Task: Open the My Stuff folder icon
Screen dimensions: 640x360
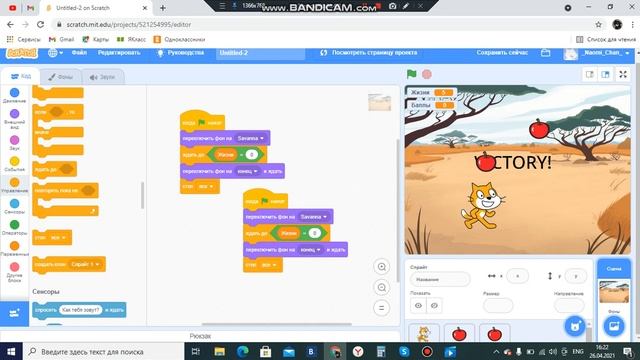Action: (546, 53)
